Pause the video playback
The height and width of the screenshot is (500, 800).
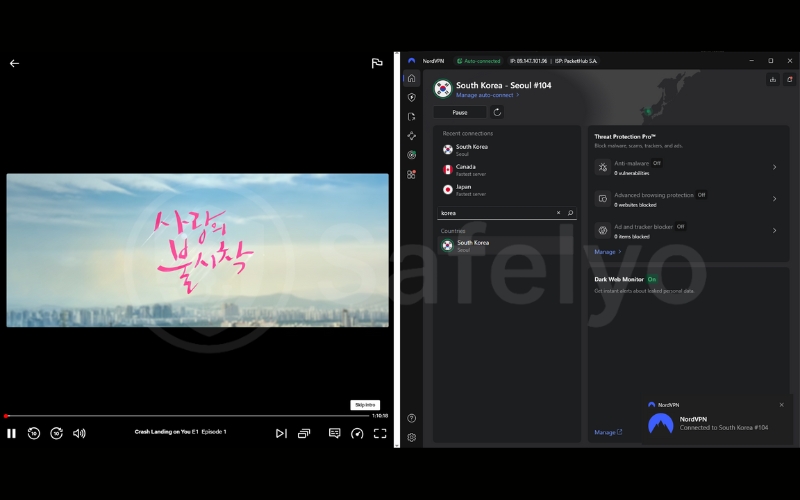[11, 433]
